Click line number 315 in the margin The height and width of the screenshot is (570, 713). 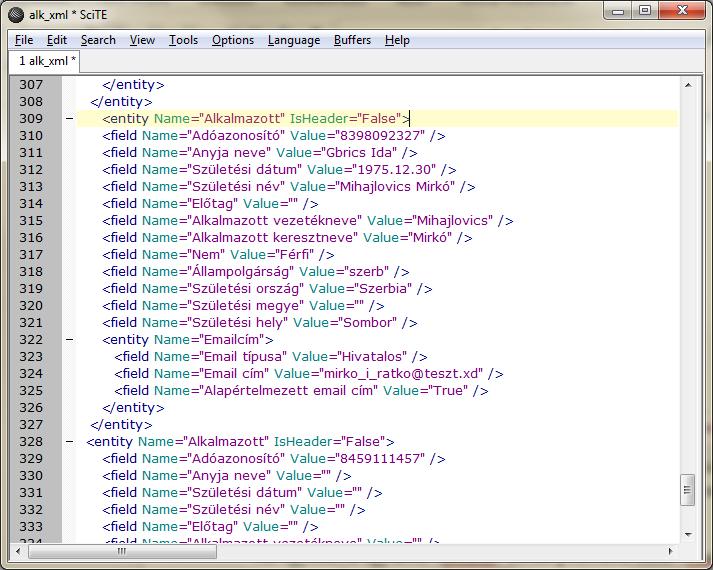point(31,220)
